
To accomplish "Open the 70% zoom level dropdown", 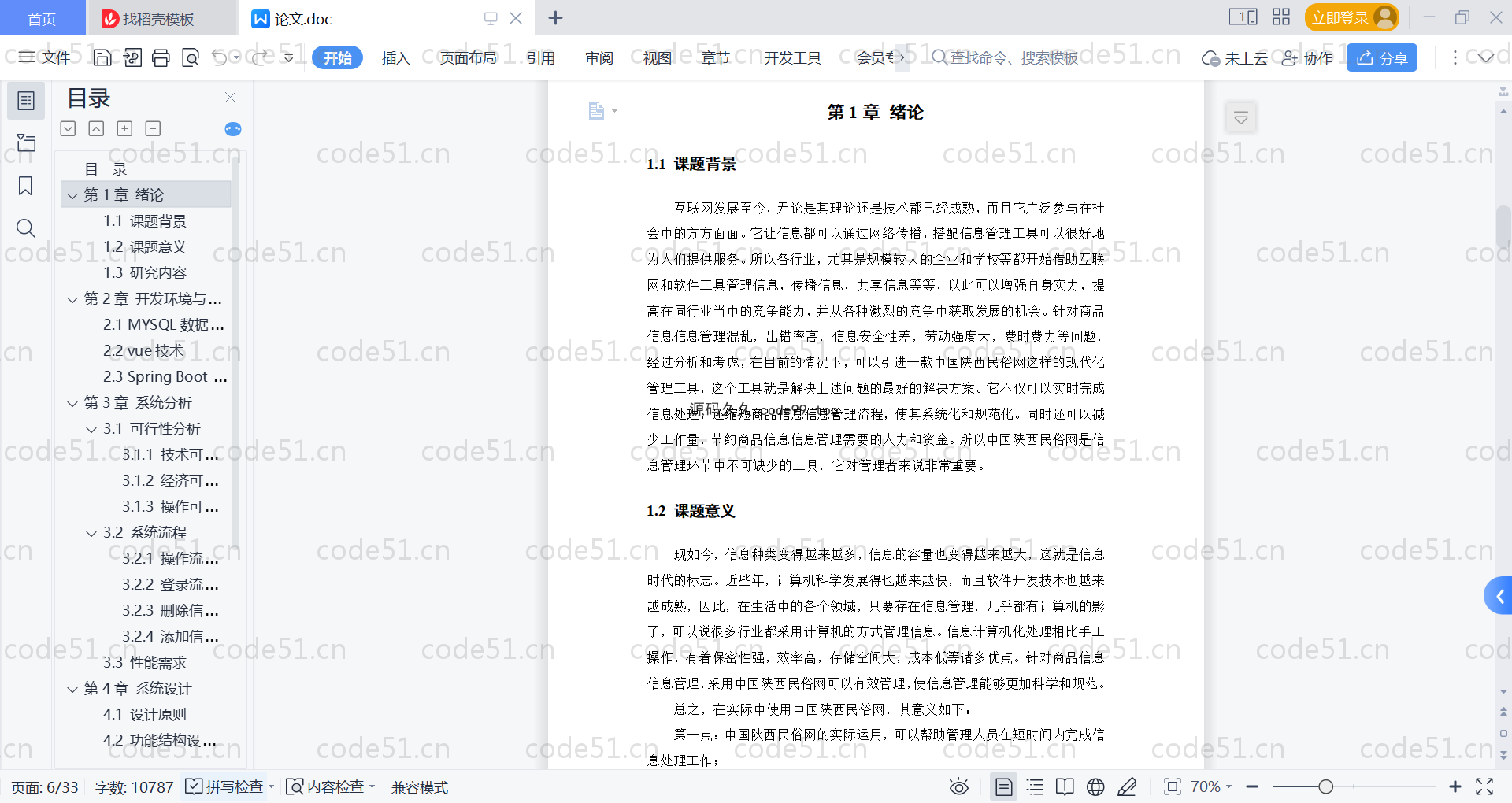I will coord(1211,786).
